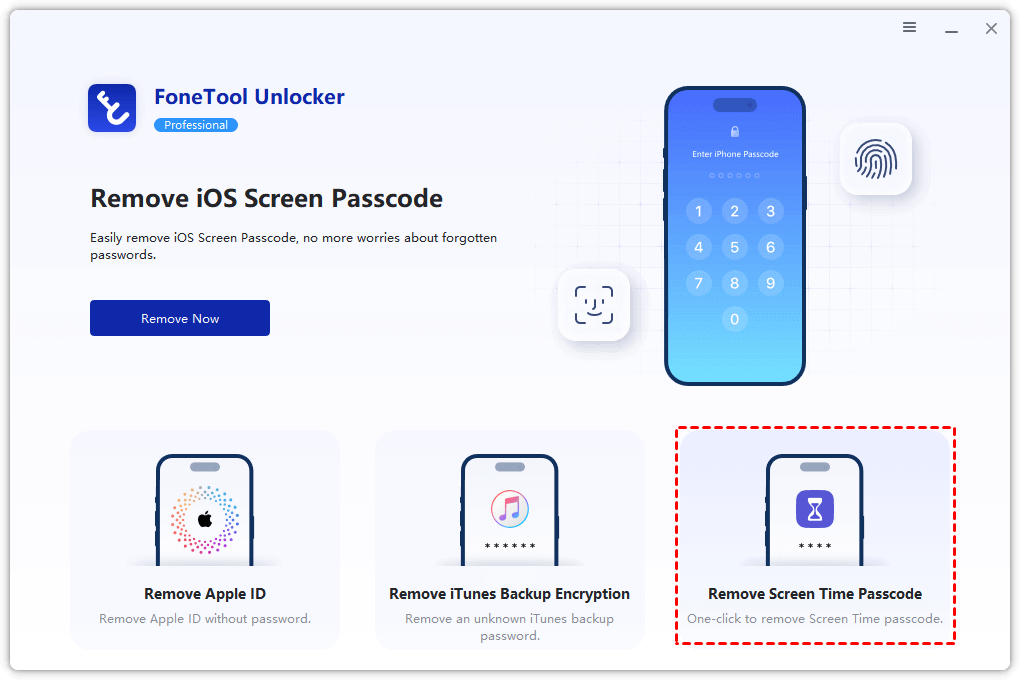Click the fingerprint Touch ID icon

click(x=876, y=159)
